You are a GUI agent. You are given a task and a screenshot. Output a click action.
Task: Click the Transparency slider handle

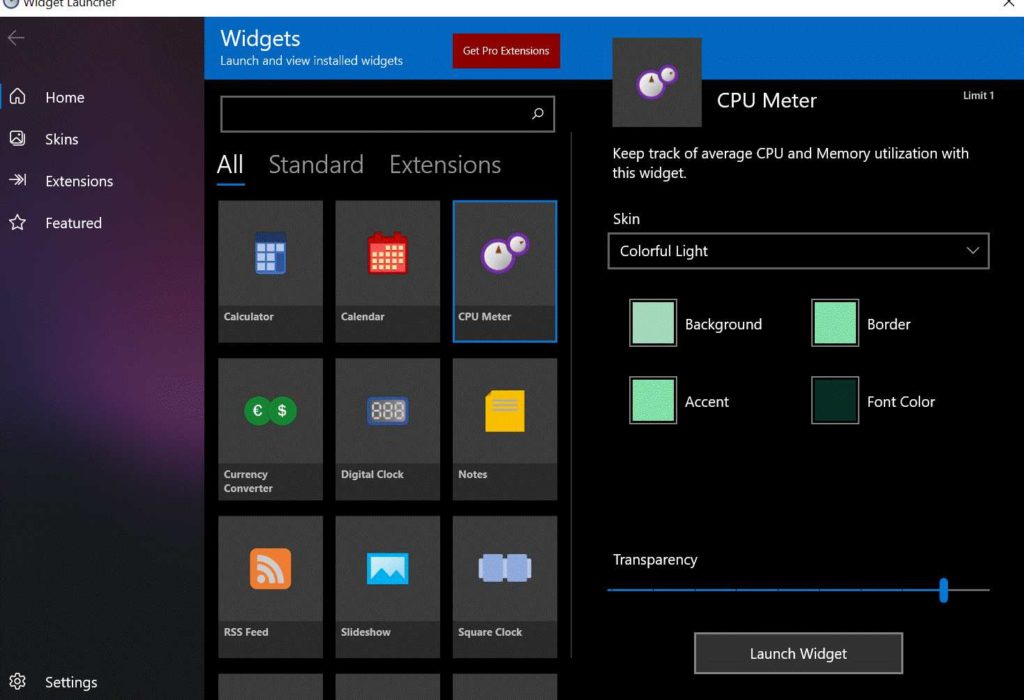coord(943,590)
